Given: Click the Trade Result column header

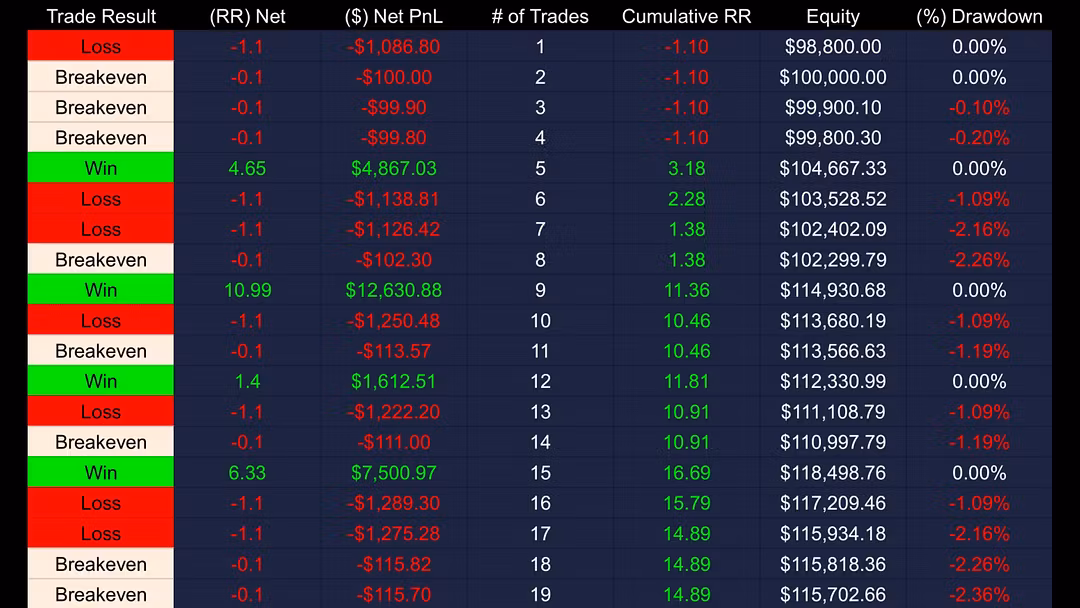Looking at the screenshot, I should [101, 17].
